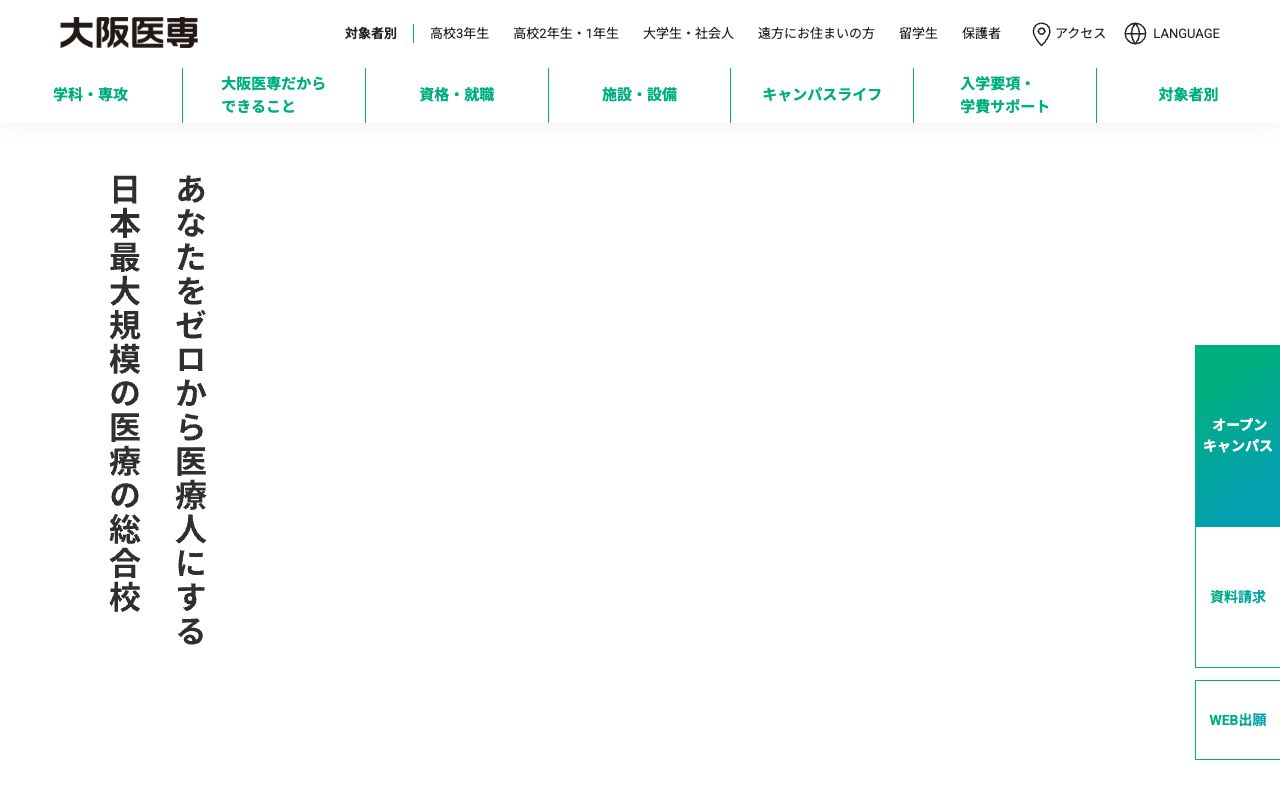
Task: Open the 学科・専攻 menu
Action: coord(90,95)
